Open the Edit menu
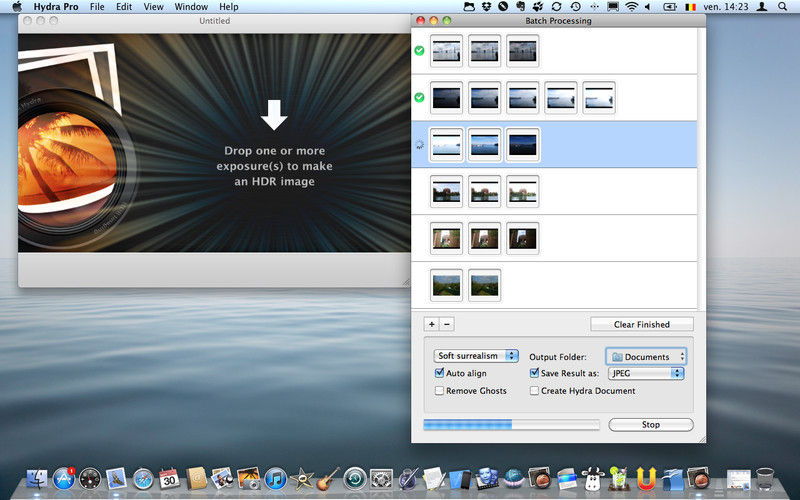Screen dimensions: 800x500 (x=124, y=7)
